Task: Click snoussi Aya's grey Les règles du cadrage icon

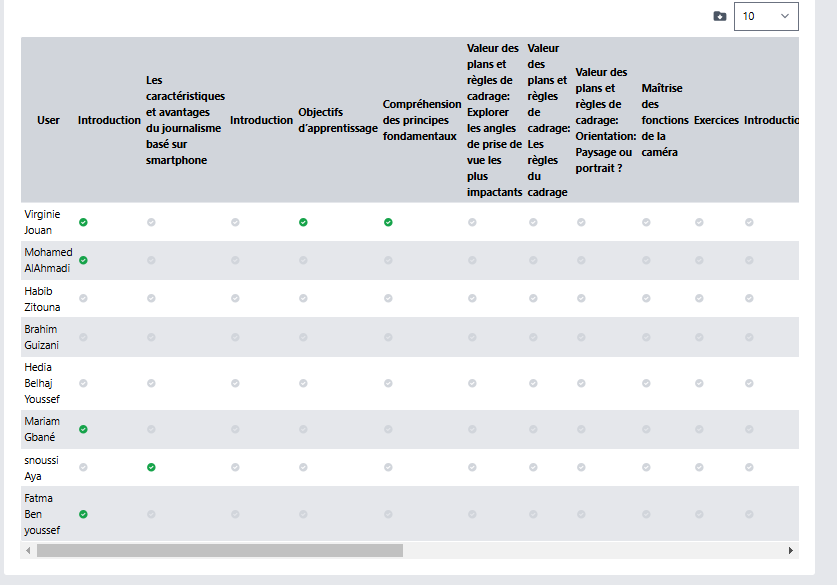Action: (533, 467)
